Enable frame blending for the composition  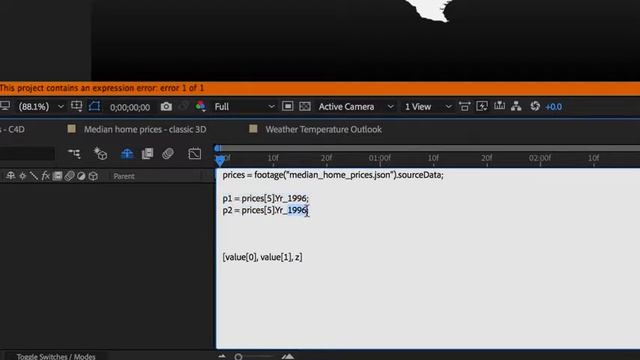pyautogui.click(x=147, y=153)
